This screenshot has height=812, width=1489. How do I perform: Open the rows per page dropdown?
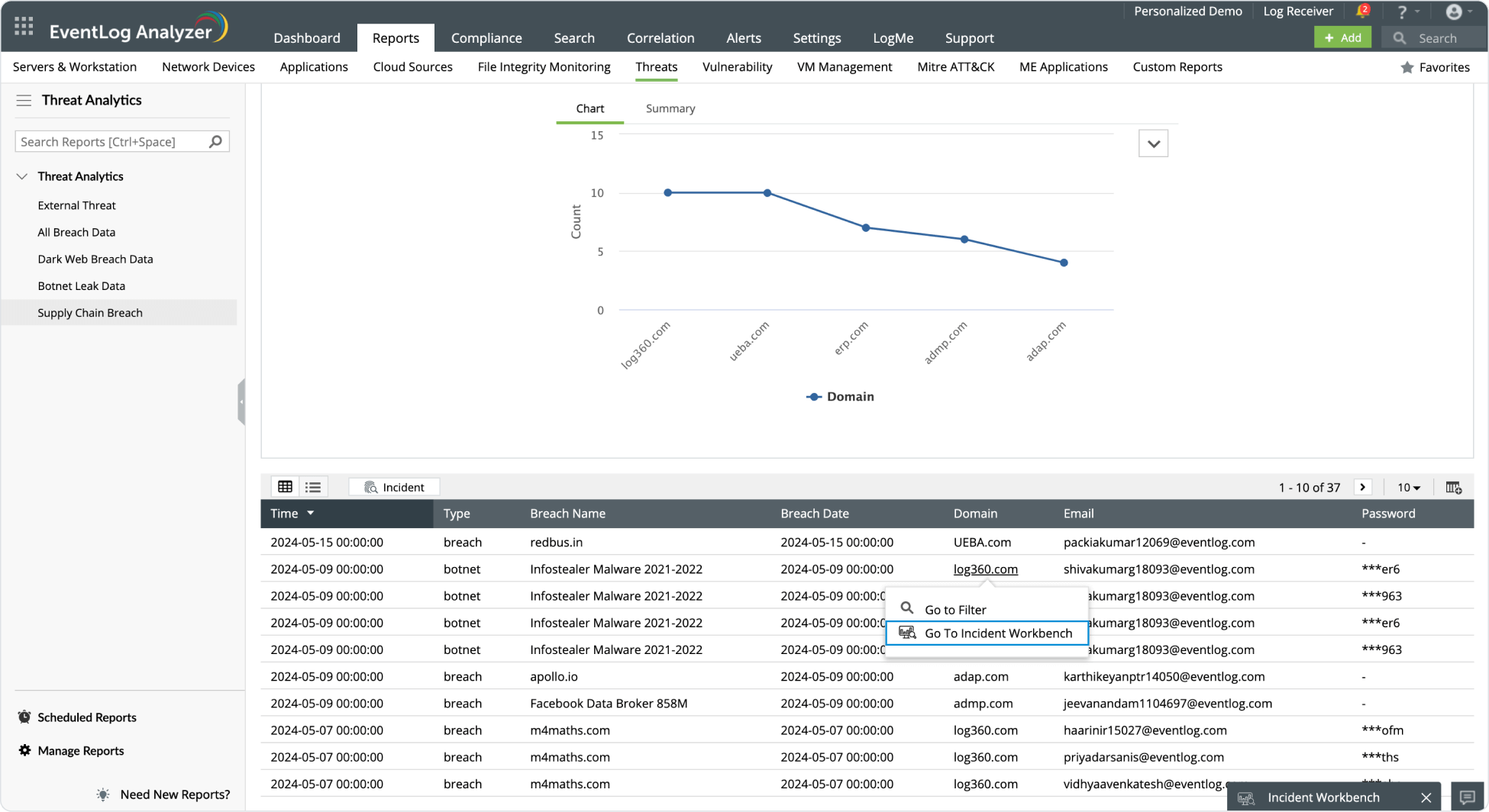[1408, 488]
